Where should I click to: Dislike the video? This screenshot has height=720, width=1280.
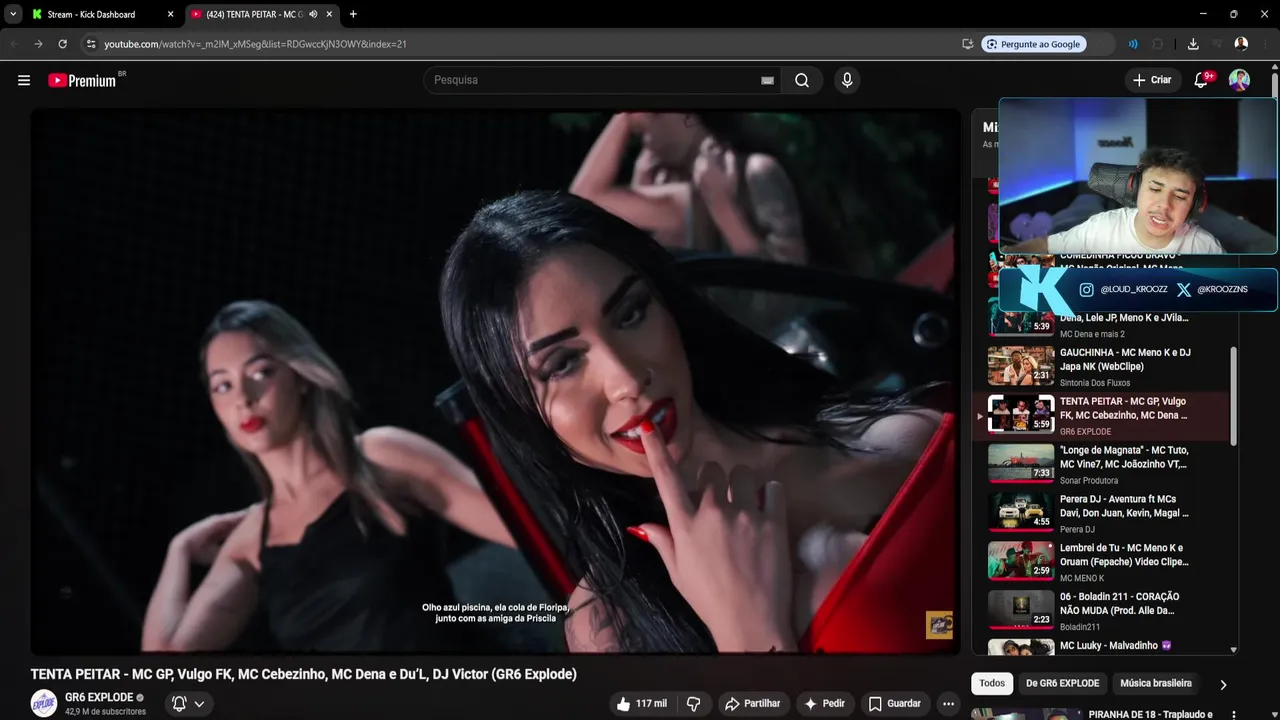(694, 704)
